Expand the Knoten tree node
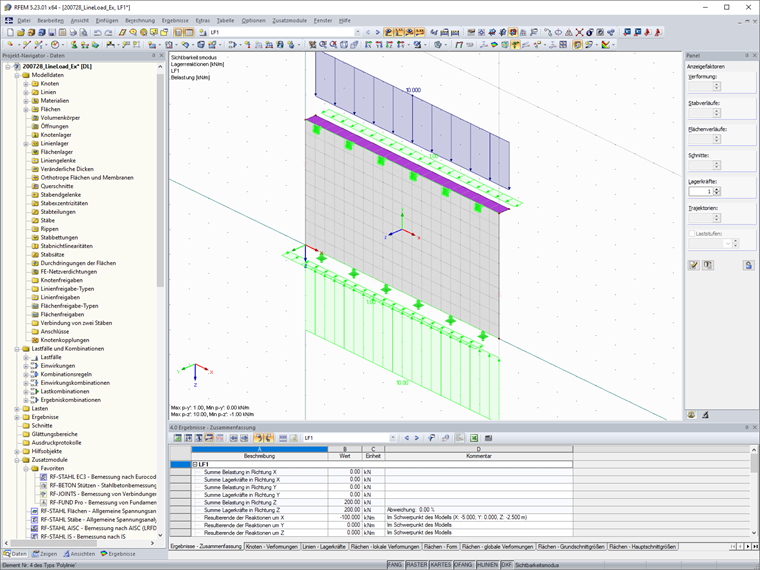Viewport: 760px width, 570px height. click(26, 84)
